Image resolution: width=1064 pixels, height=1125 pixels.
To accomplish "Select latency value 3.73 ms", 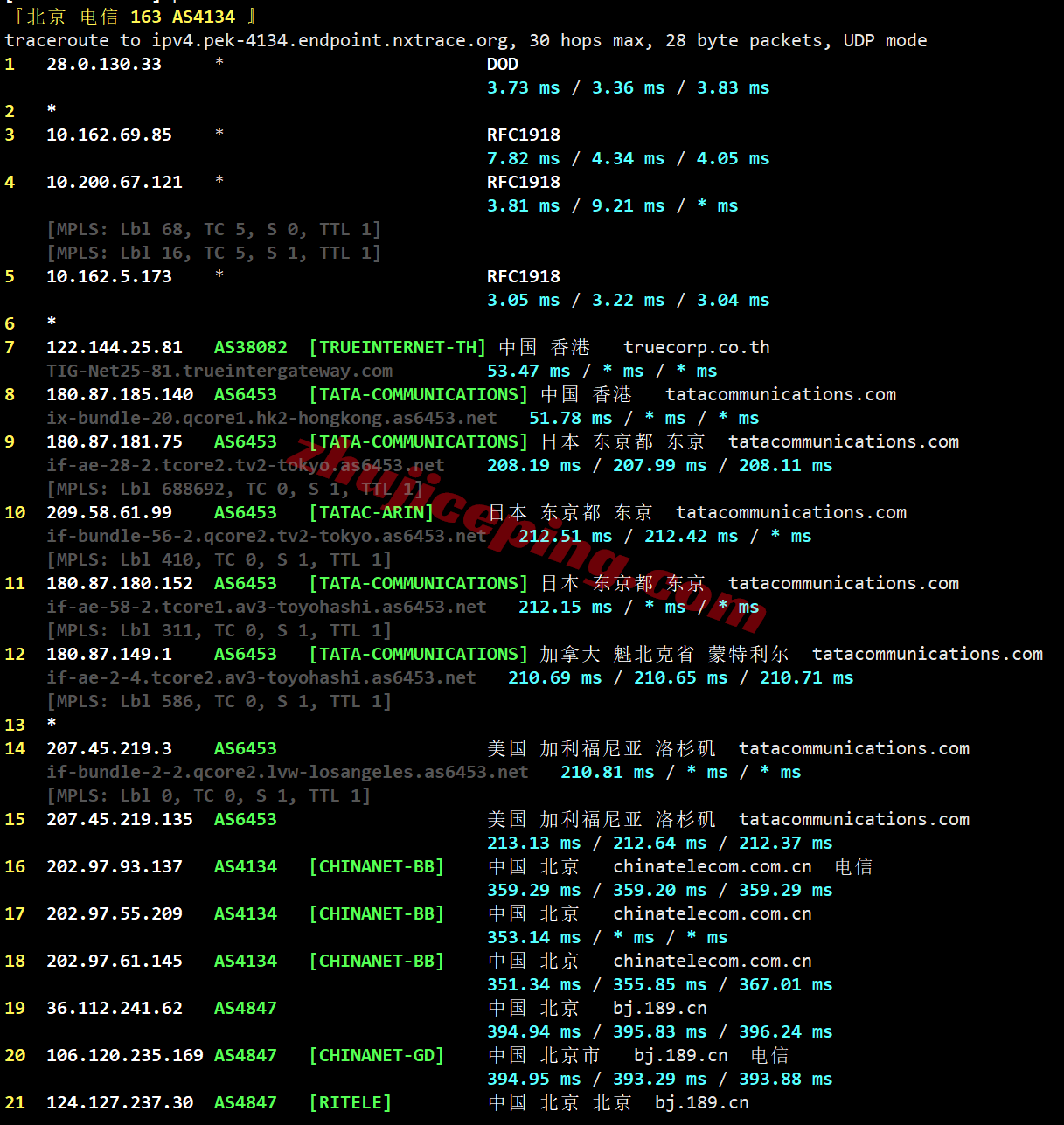I will [x=524, y=87].
